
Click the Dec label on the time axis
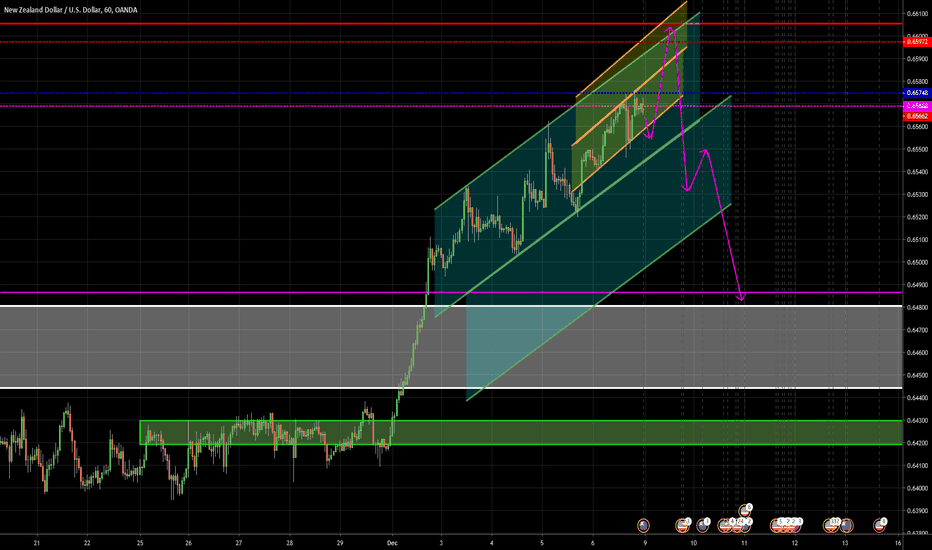[392, 541]
